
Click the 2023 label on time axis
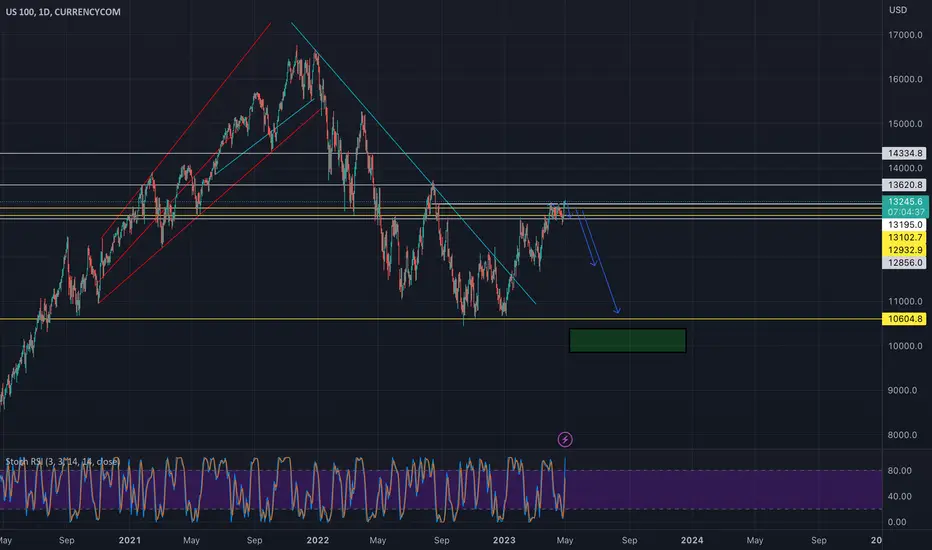pos(504,540)
